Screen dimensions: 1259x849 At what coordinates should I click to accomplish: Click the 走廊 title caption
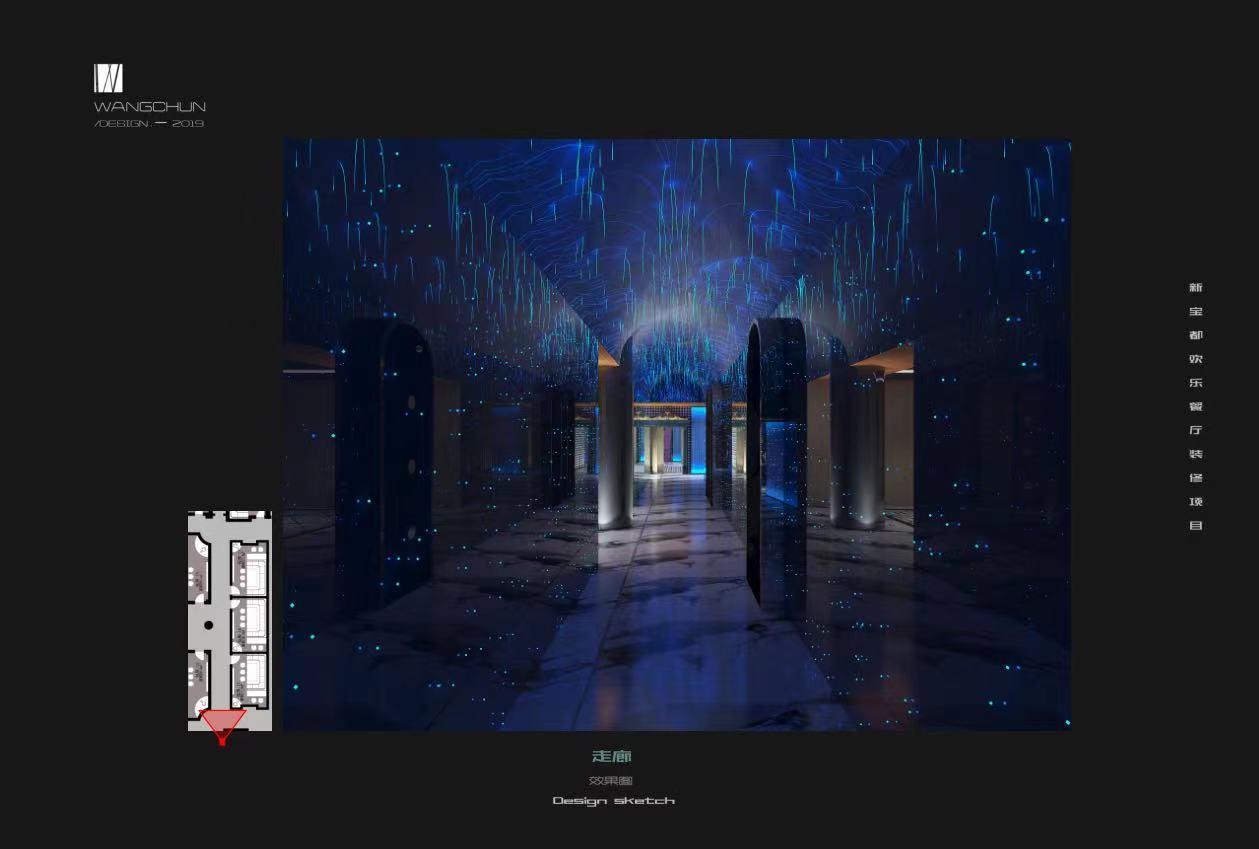click(612, 757)
